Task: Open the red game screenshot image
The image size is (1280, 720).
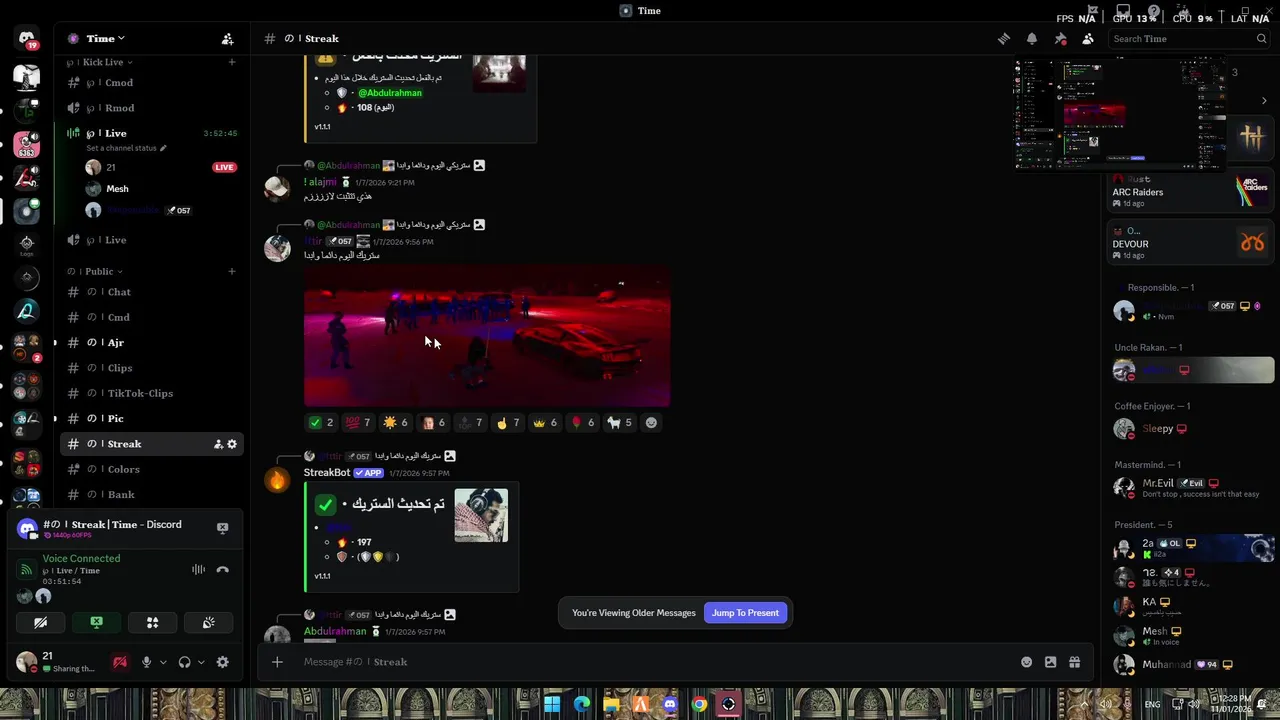Action: coord(487,337)
